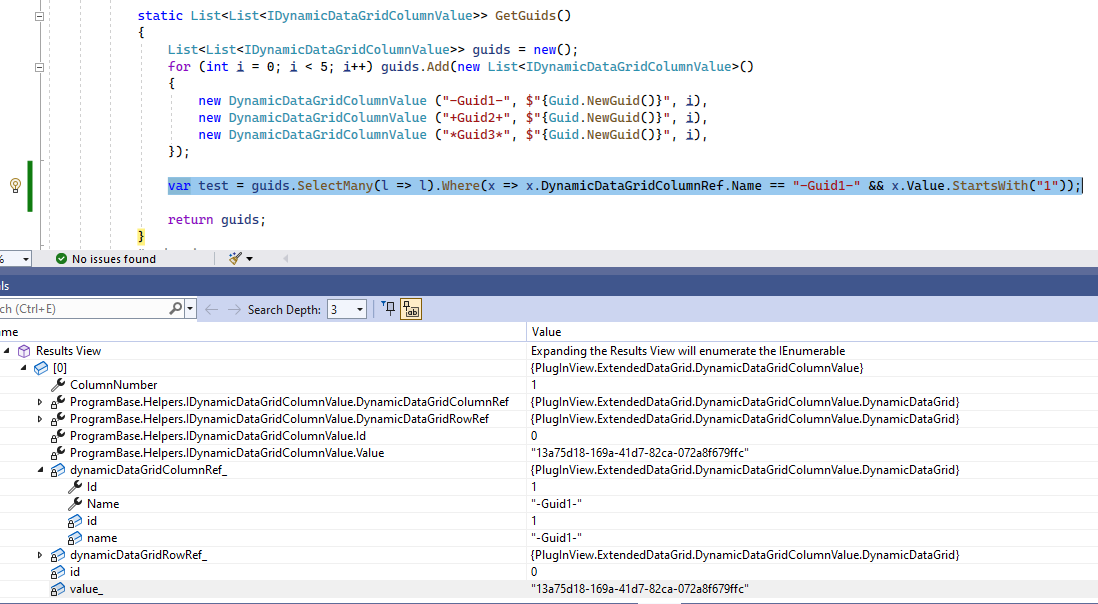
Task: Open the Search Depth dropdown
Action: point(359,309)
